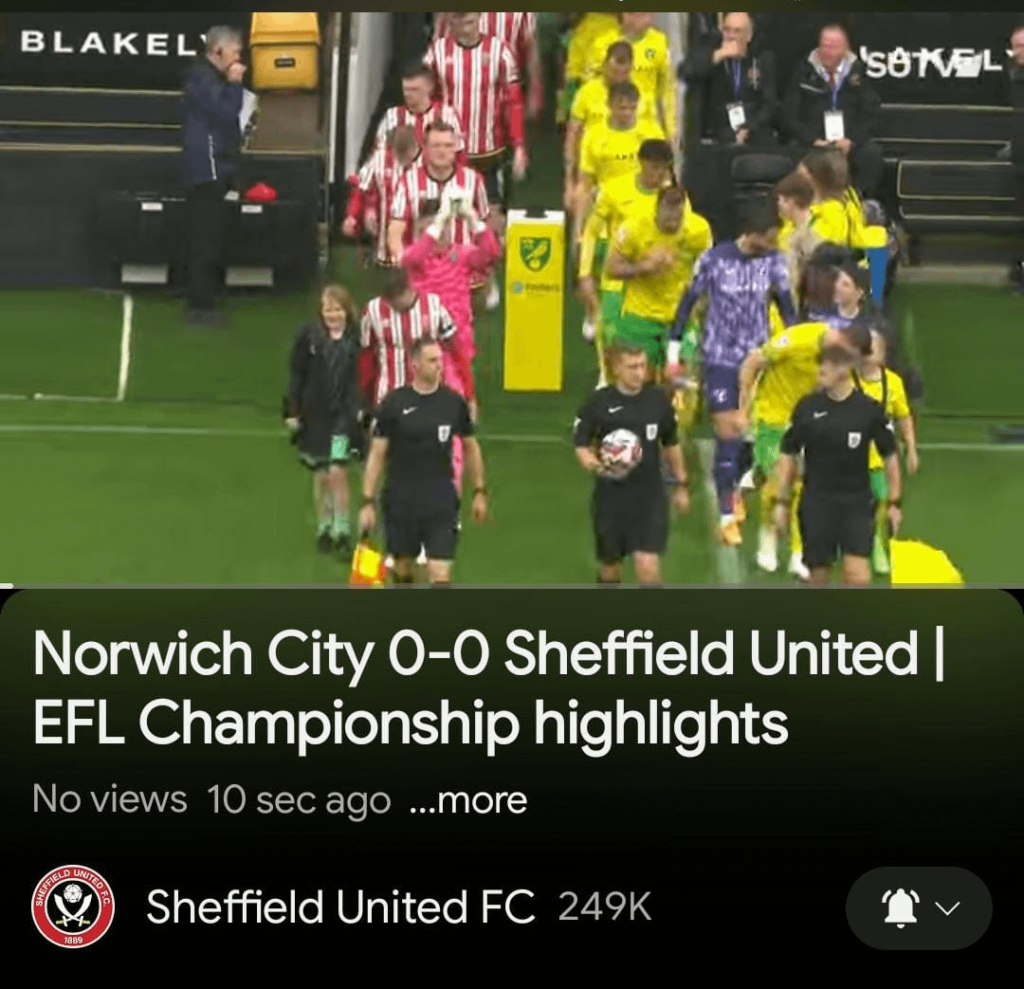
Task: Click the yellow corner flag held by assistant referee
Action: [x=368, y=560]
